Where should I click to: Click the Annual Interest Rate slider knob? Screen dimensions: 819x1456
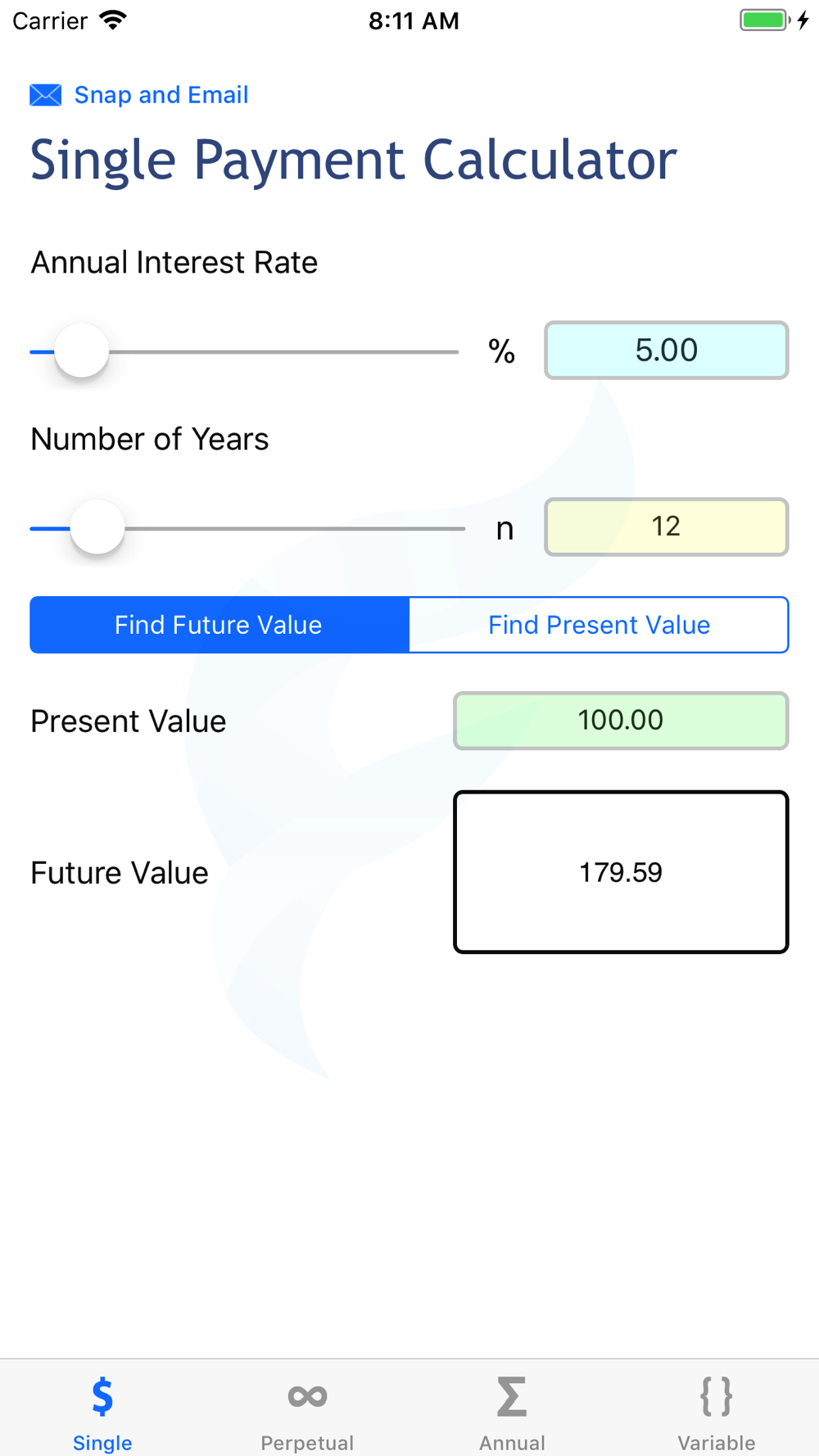click(82, 351)
